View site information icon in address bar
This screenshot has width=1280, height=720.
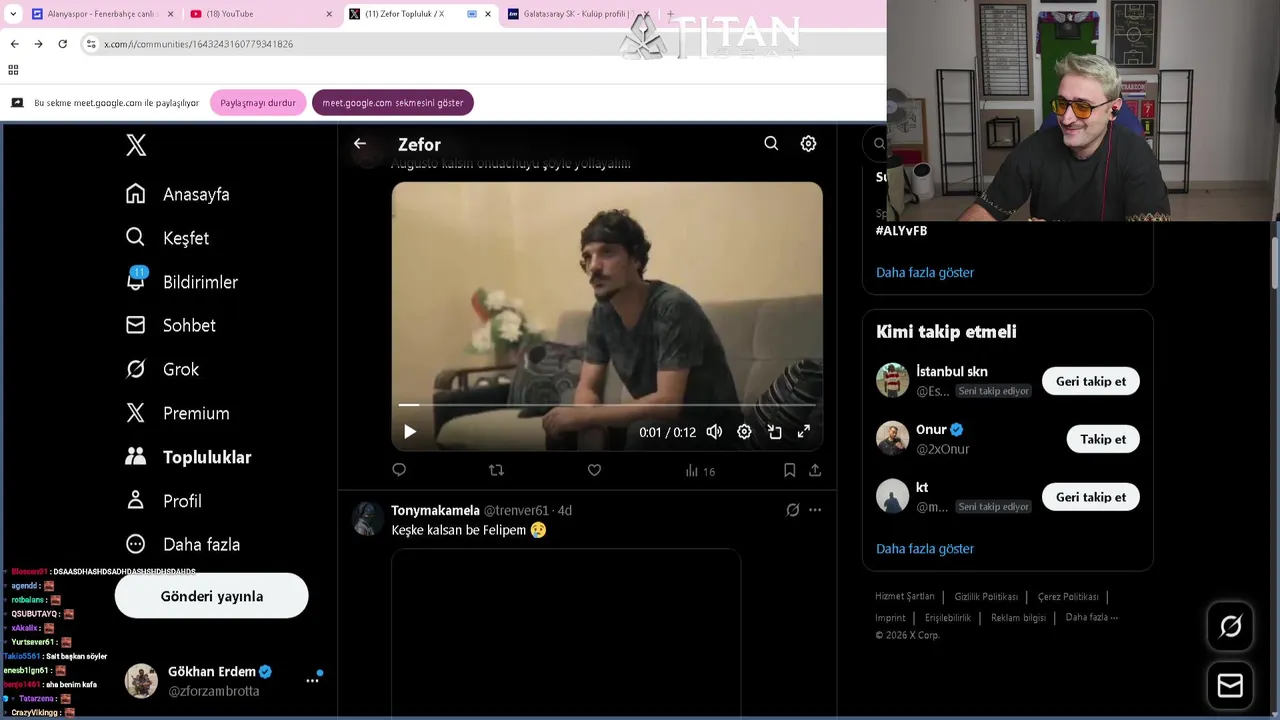coord(91,44)
